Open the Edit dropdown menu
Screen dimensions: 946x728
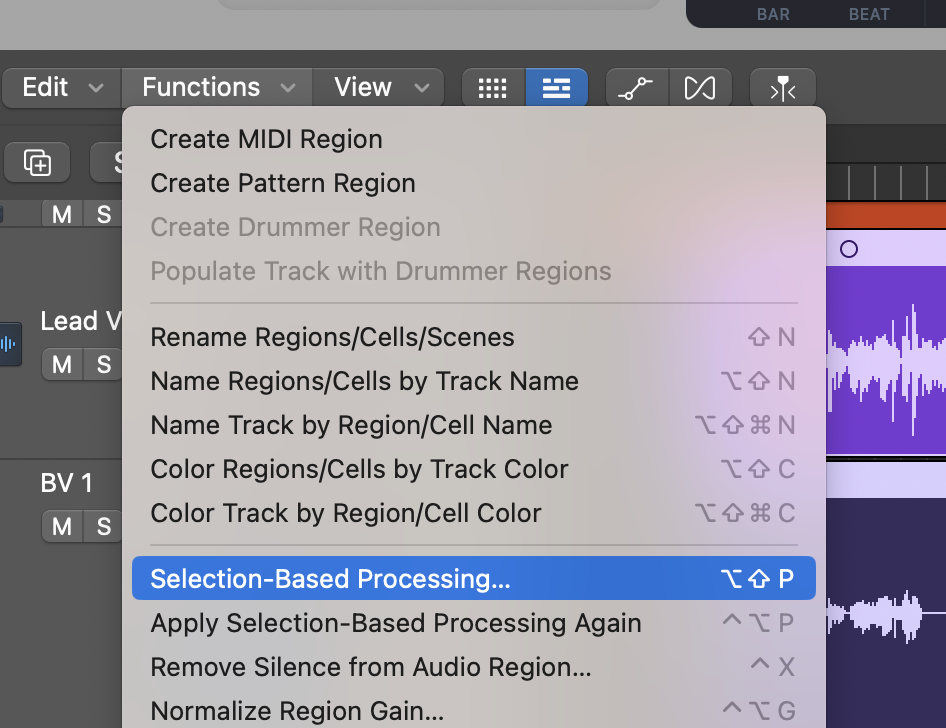pyautogui.click(x=62, y=88)
